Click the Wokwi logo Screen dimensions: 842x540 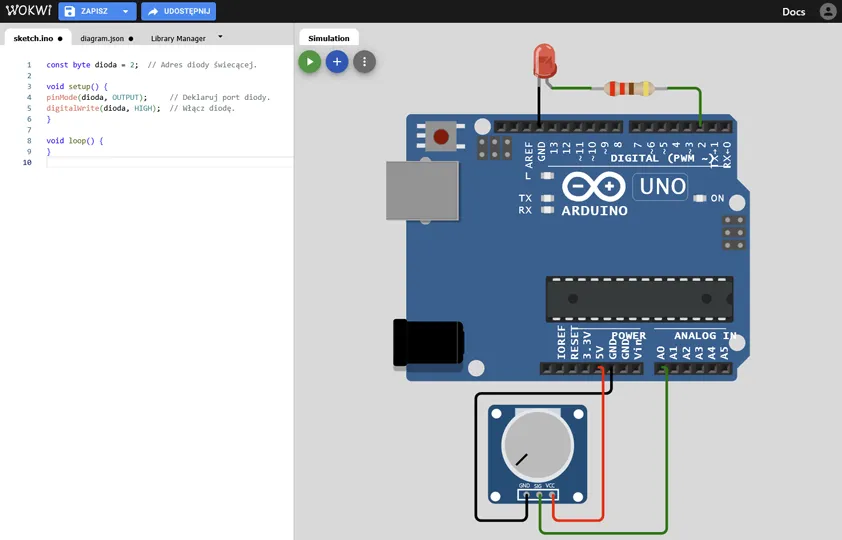coord(28,11)
